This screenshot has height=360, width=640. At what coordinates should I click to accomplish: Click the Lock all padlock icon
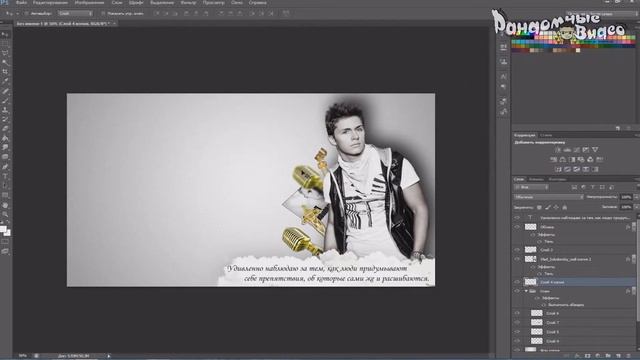pos(565,207)
